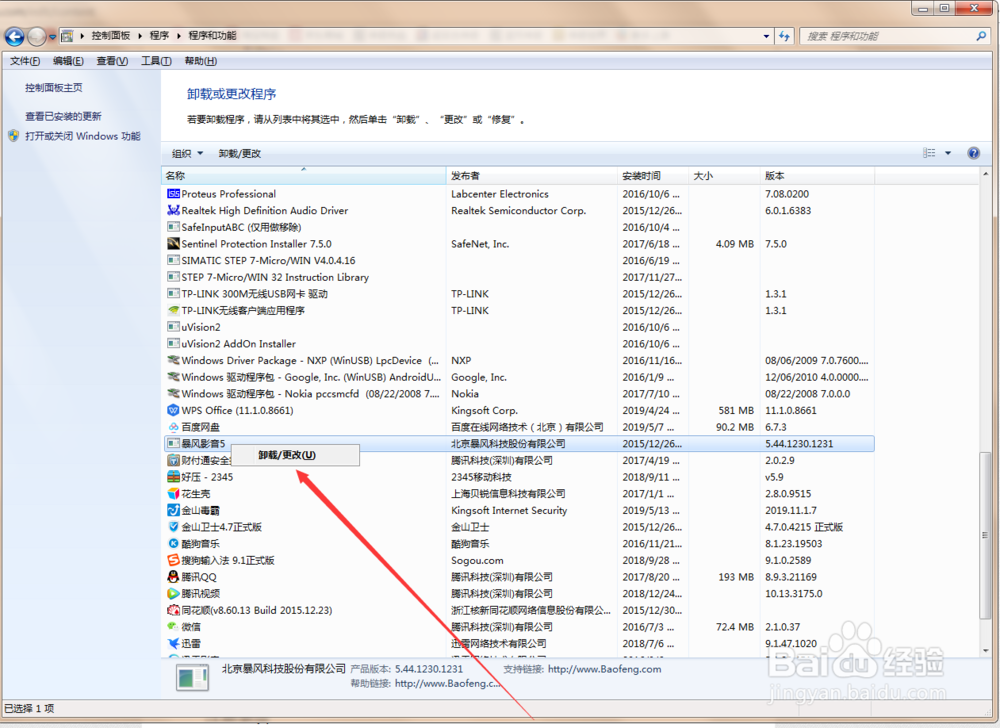
Task: Expand the view options dropdown arrow
Action: pyautogui.click(x=948, y=153)
